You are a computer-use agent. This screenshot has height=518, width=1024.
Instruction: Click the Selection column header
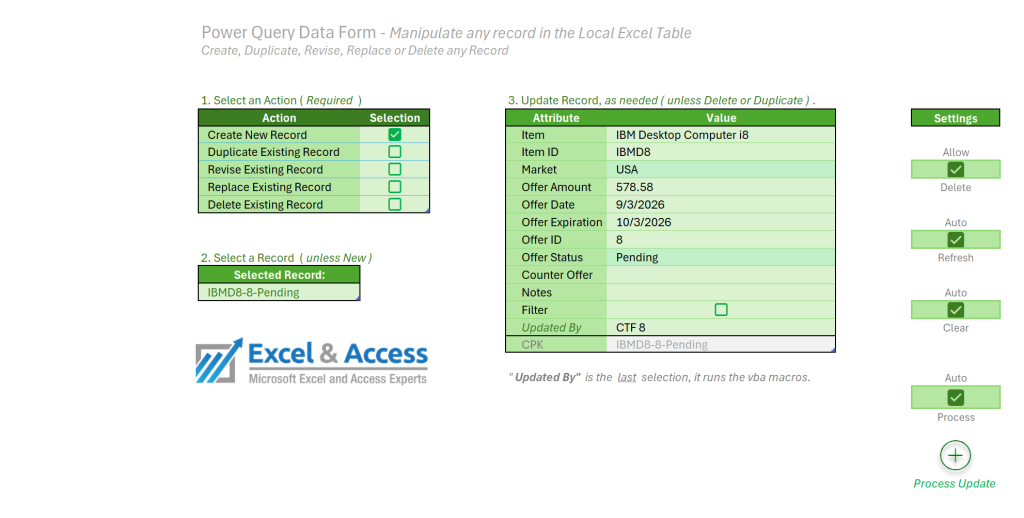pos(394,118)
